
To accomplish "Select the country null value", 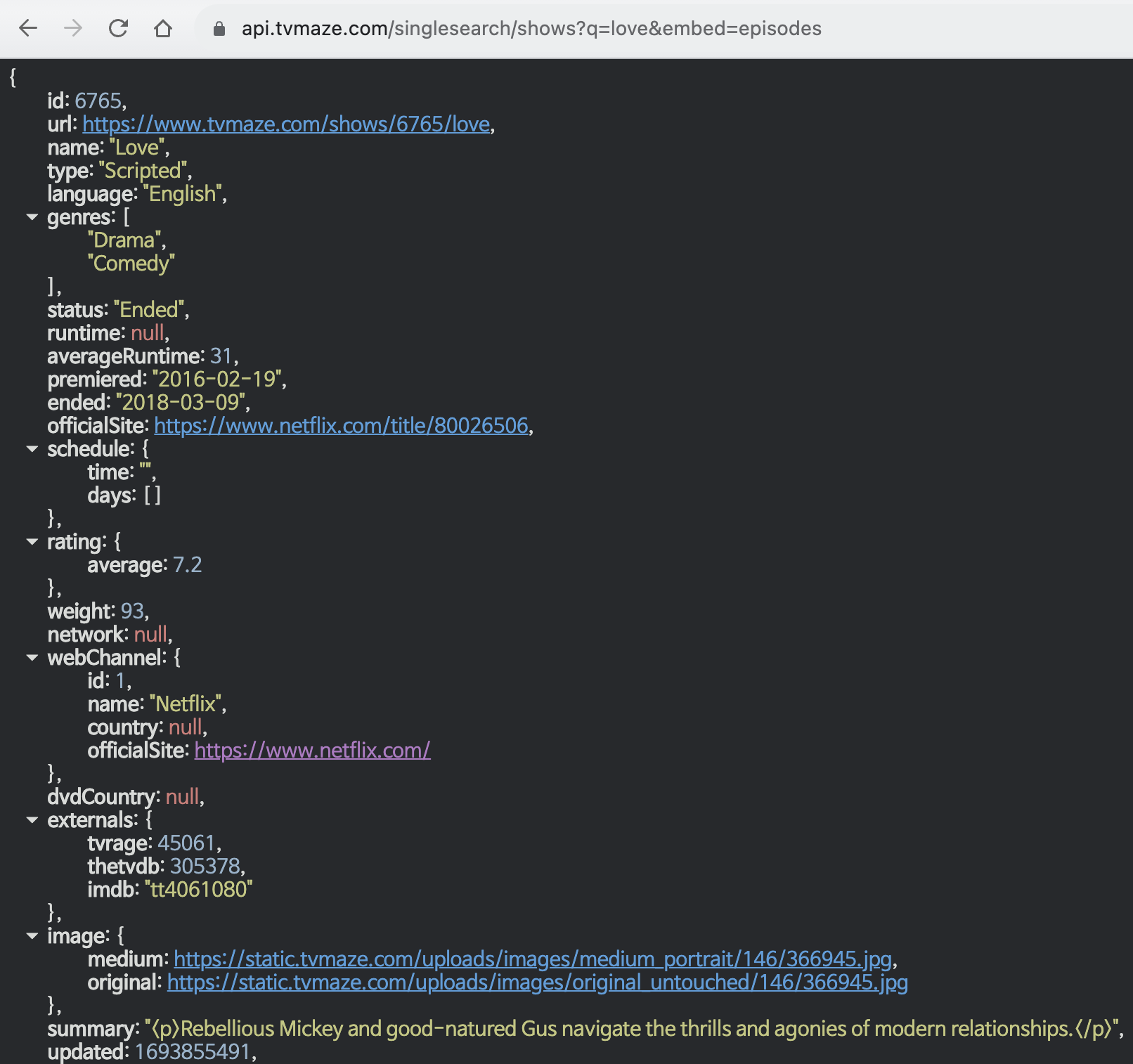I will coord(186,727).
